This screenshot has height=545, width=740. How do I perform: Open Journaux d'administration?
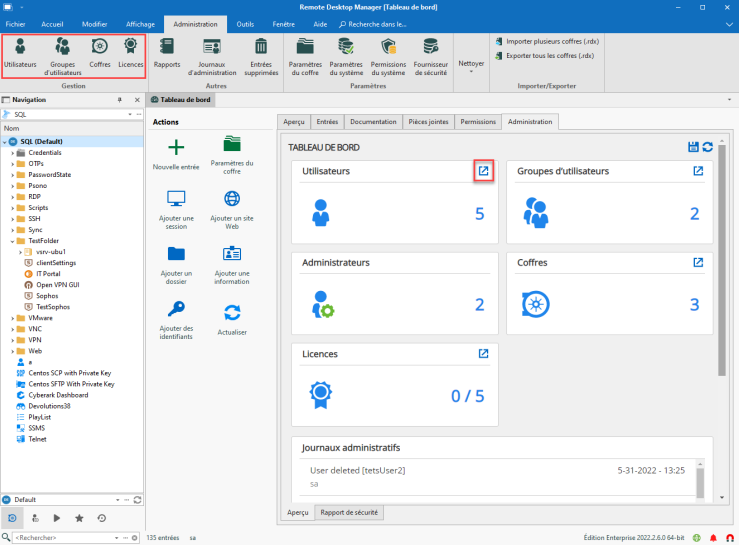pos(212,57)
